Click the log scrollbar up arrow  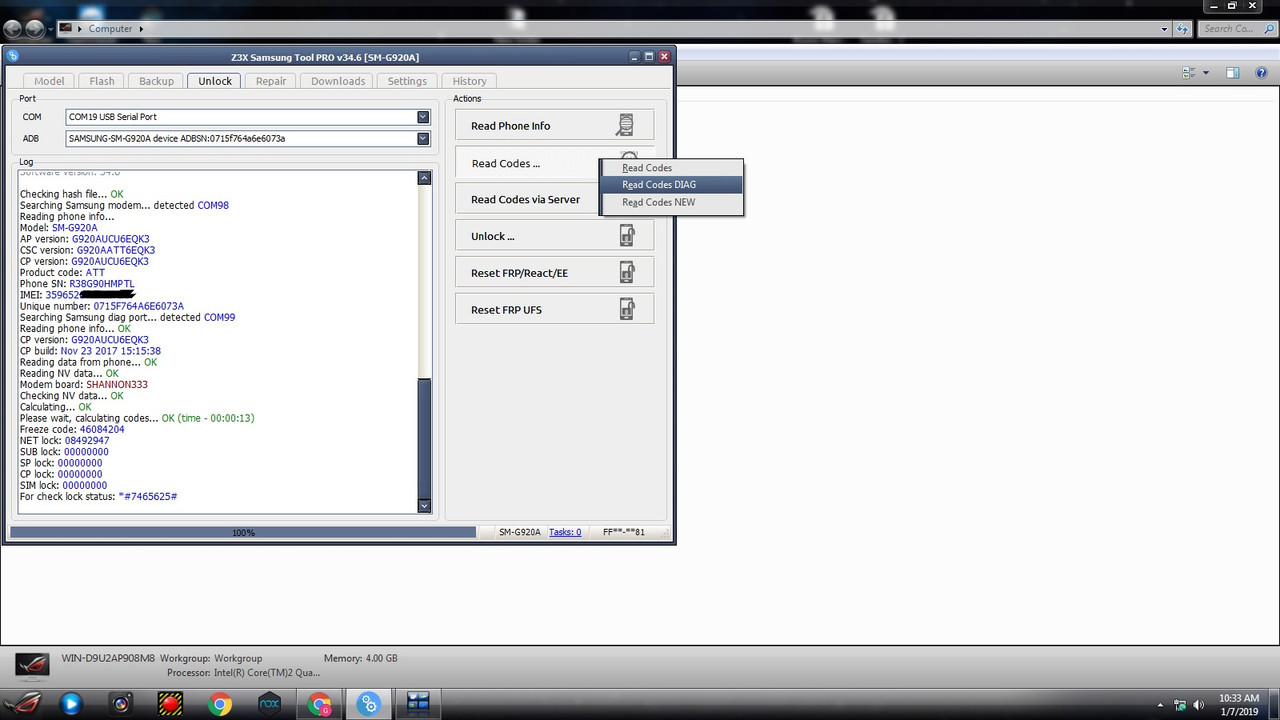(x=424, y=178)
